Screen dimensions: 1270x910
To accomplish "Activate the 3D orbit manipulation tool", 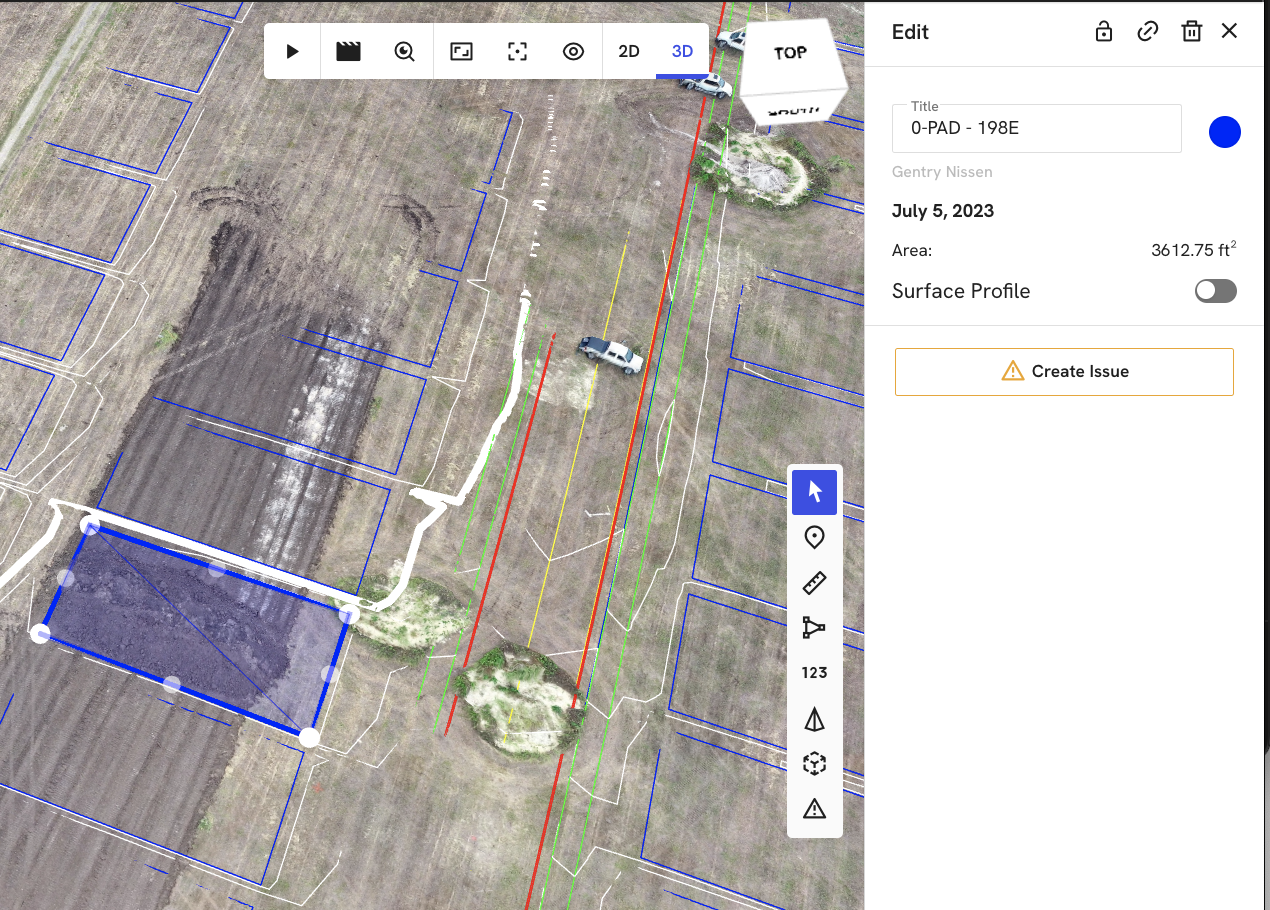I will 814,763.
